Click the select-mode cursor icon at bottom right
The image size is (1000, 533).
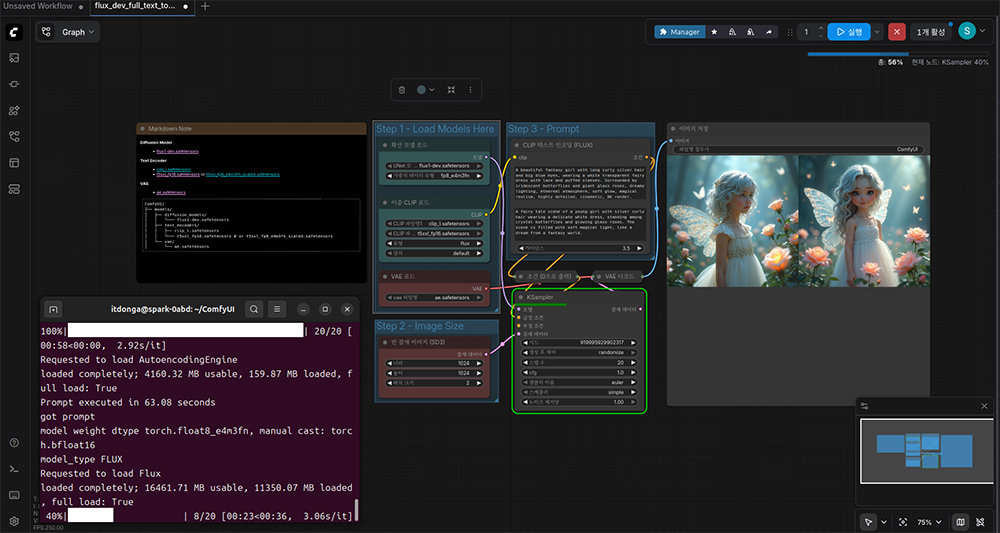coord(868,522)
